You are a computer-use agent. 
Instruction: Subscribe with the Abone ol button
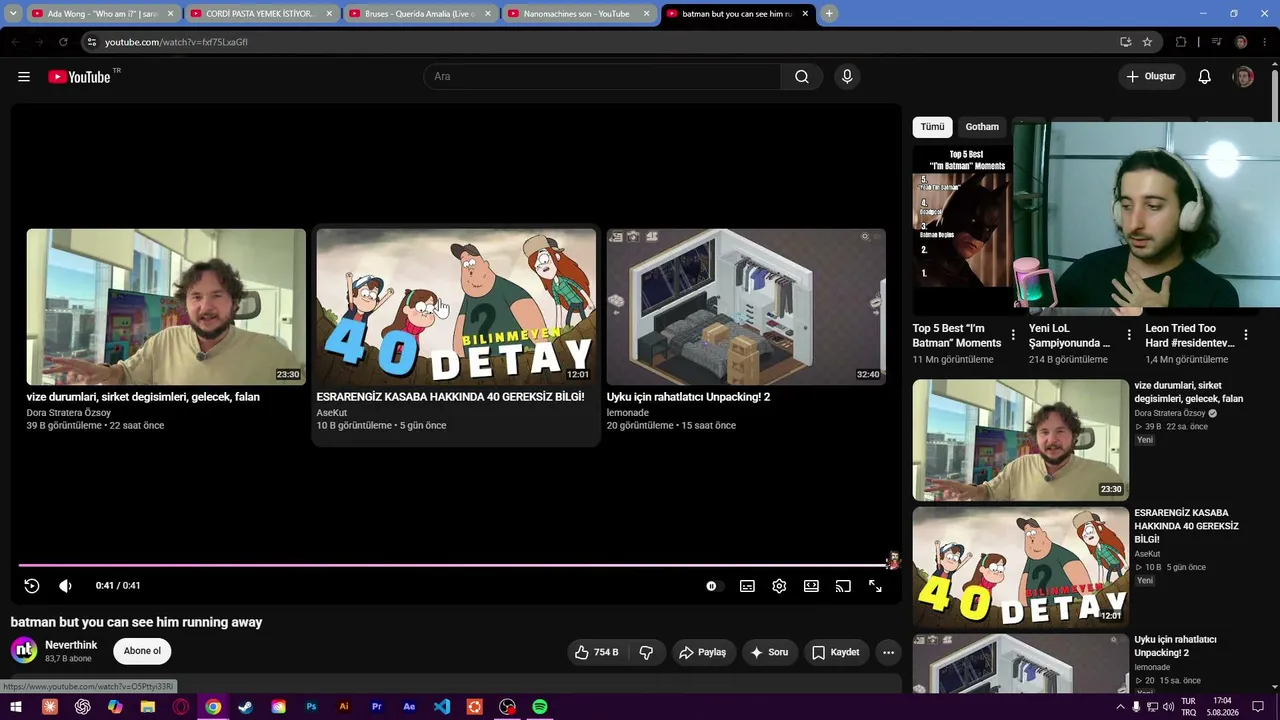142,651
